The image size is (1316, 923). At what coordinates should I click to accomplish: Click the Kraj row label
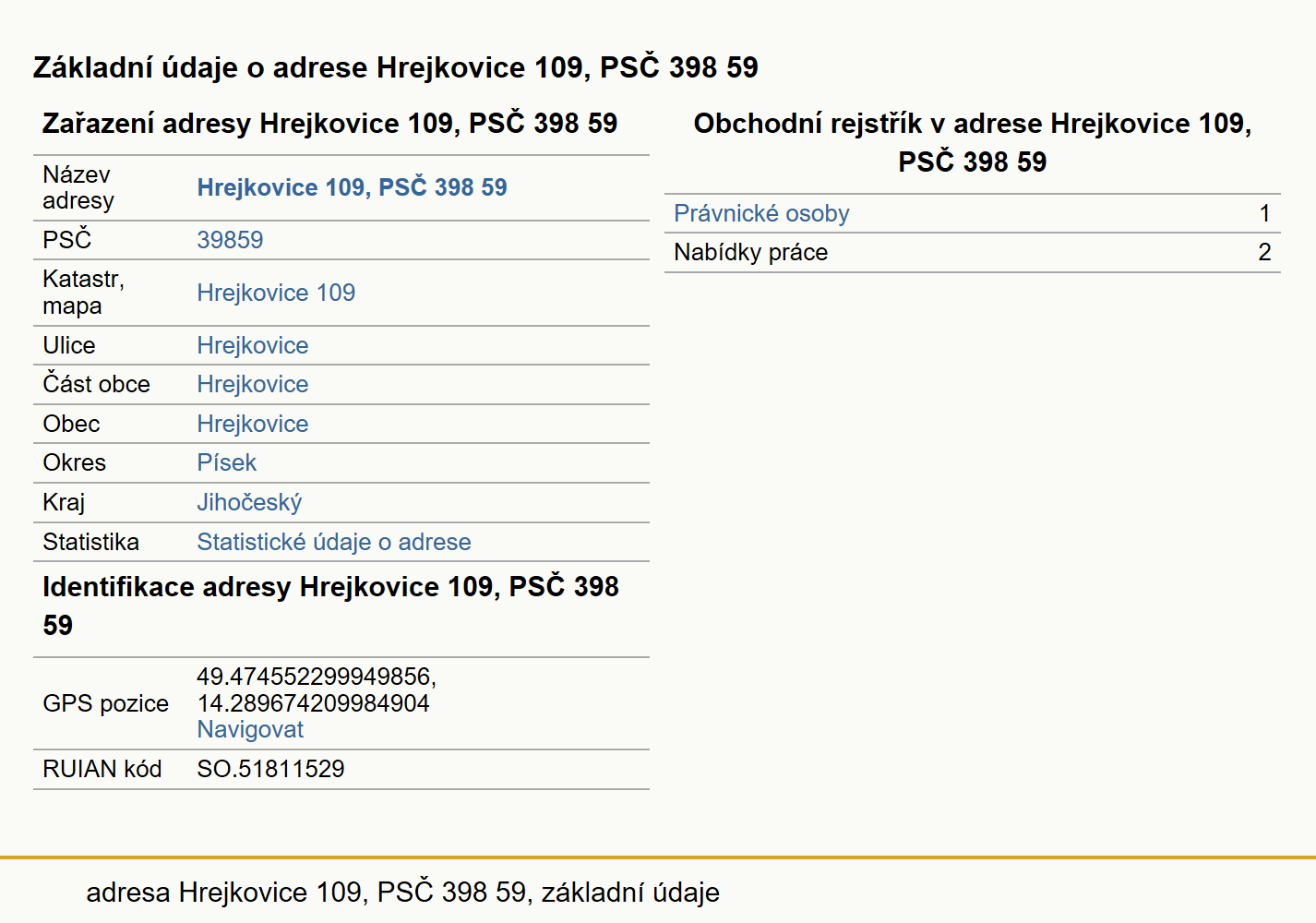pyautogui.click(x=64, y=502)
